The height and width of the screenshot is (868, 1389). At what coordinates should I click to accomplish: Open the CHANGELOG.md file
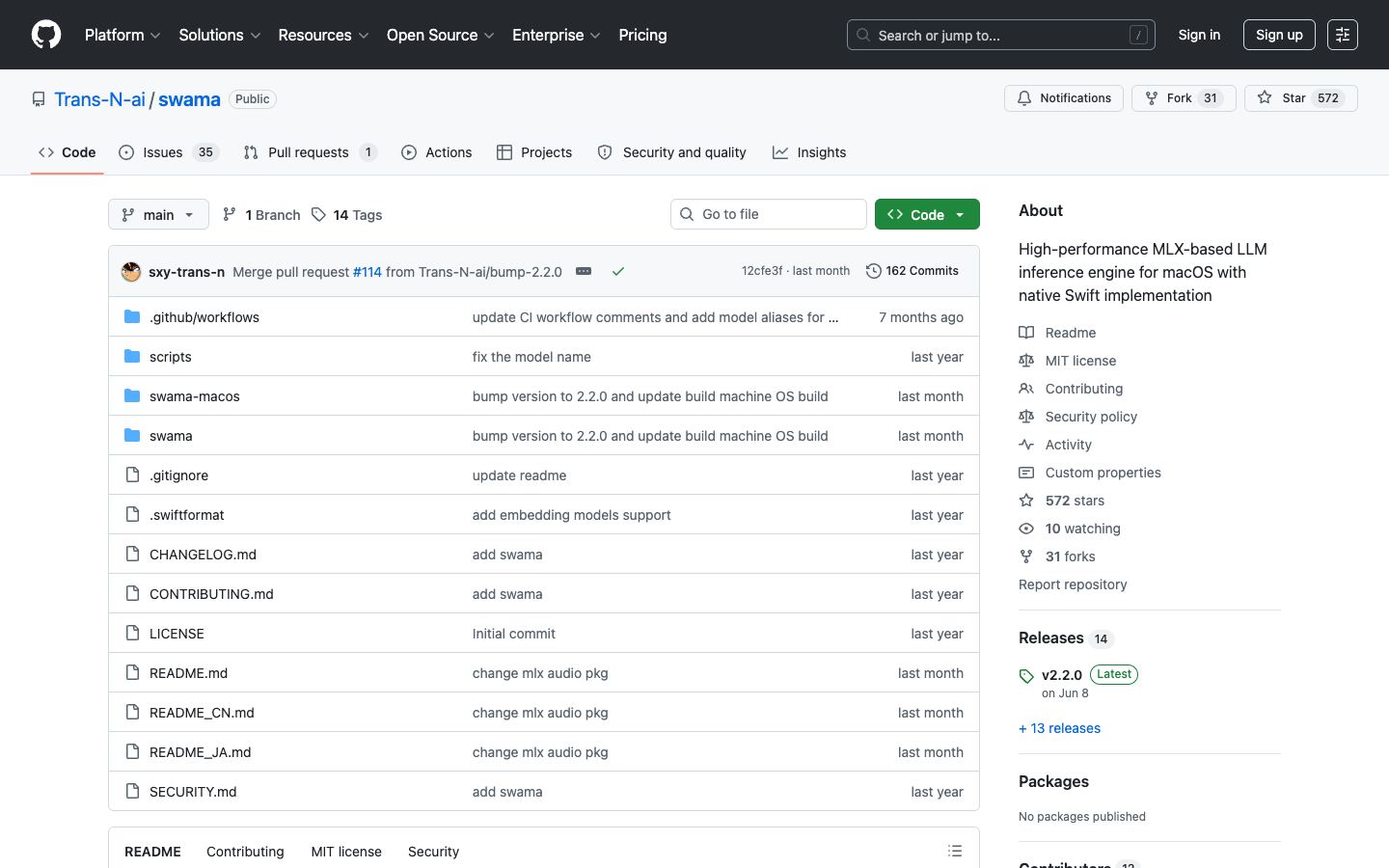[203, 555]
